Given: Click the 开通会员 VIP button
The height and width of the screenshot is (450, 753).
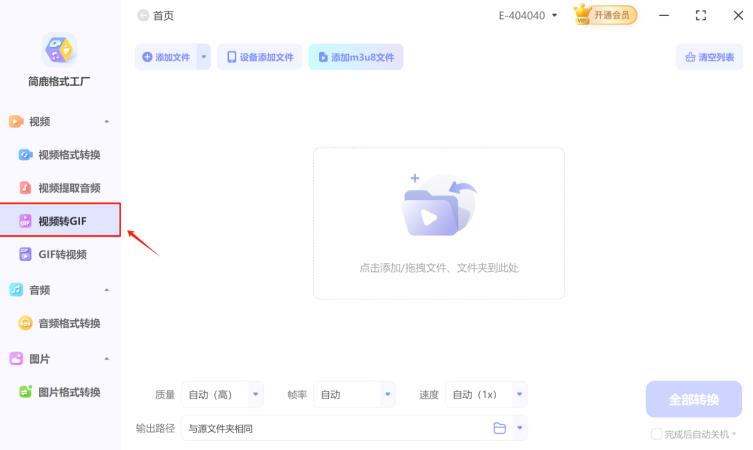Looking at the screenshot, I should pyautogui.click(x=606, y=15).
